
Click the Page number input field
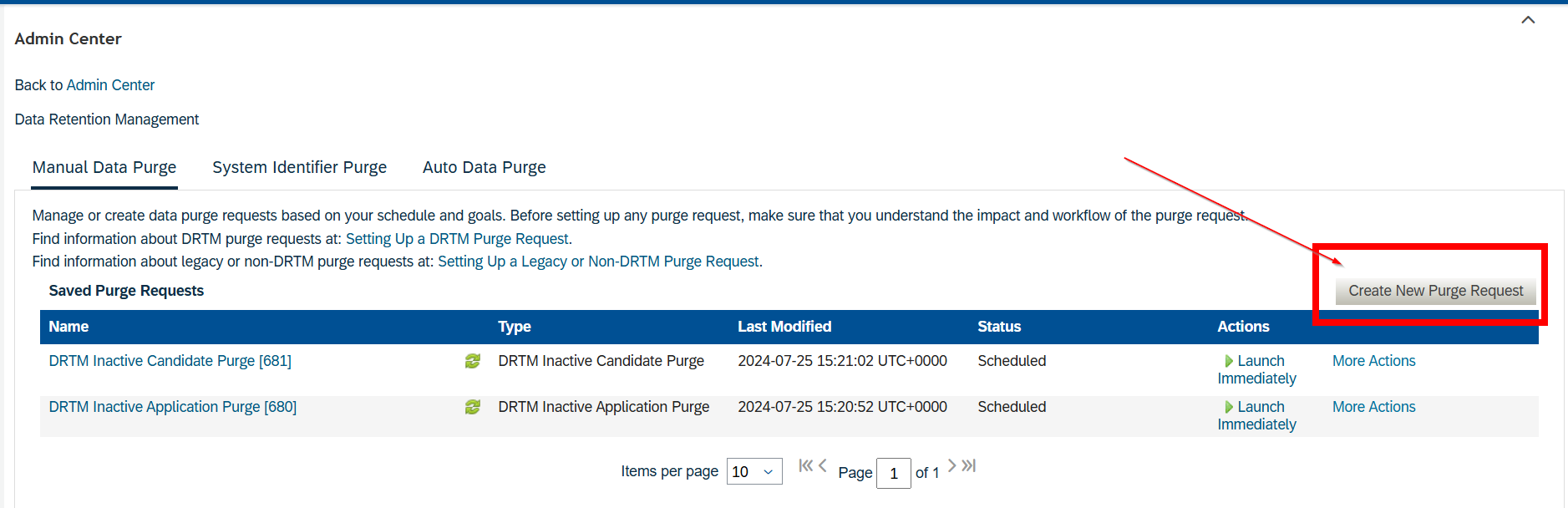[893, 473]
